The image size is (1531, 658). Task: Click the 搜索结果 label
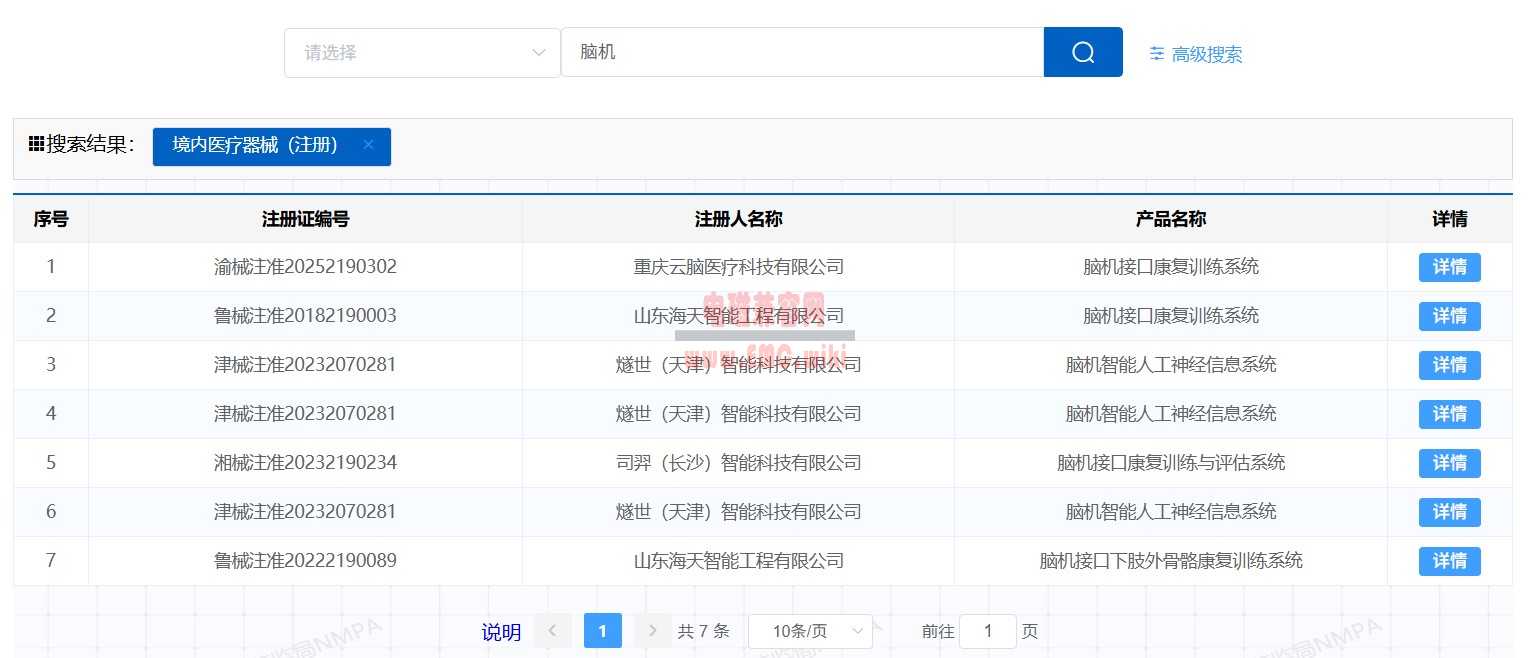tap(90, 145)
